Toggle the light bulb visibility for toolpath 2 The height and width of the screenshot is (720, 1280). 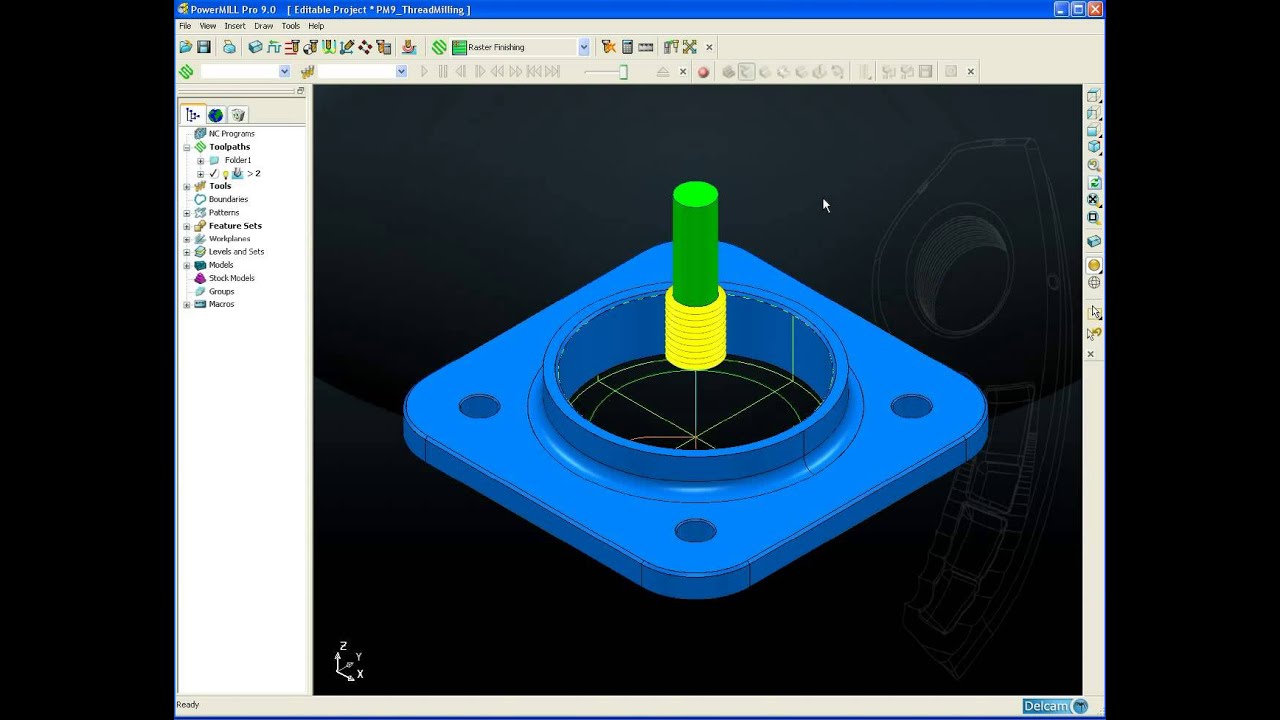coord(225,174)
